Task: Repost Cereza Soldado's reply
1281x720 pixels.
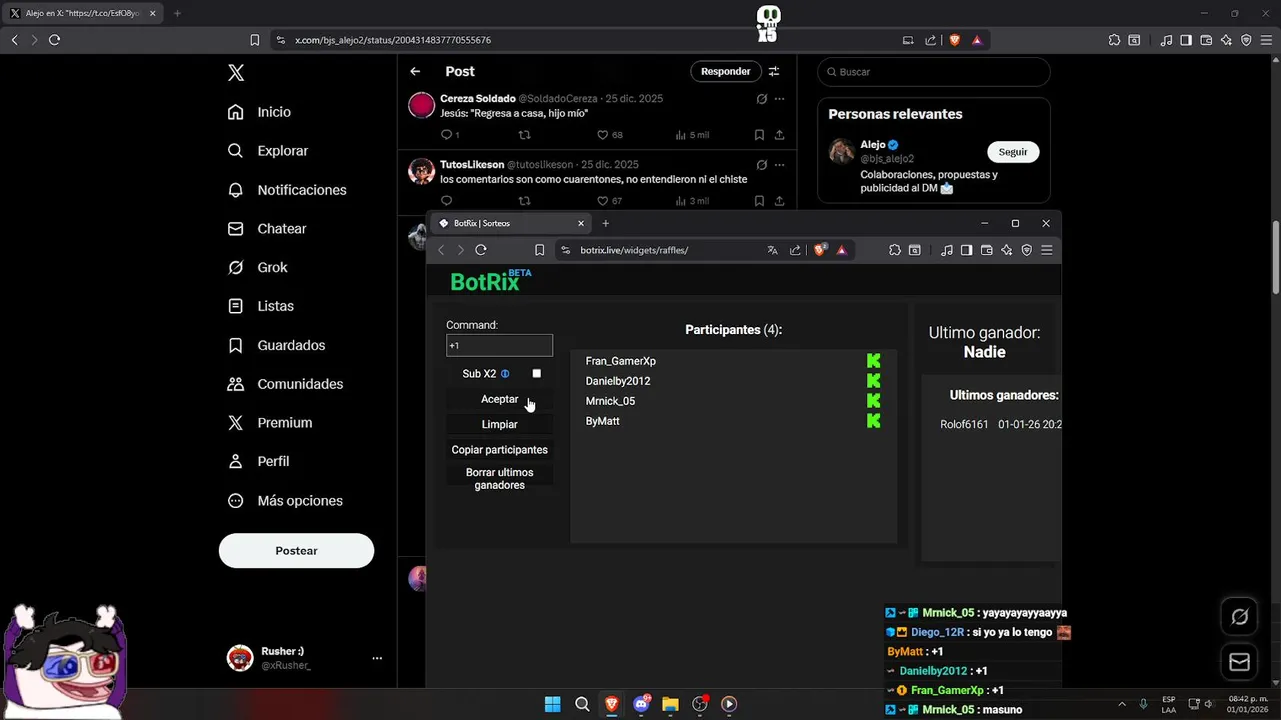Action: [524, 135]
